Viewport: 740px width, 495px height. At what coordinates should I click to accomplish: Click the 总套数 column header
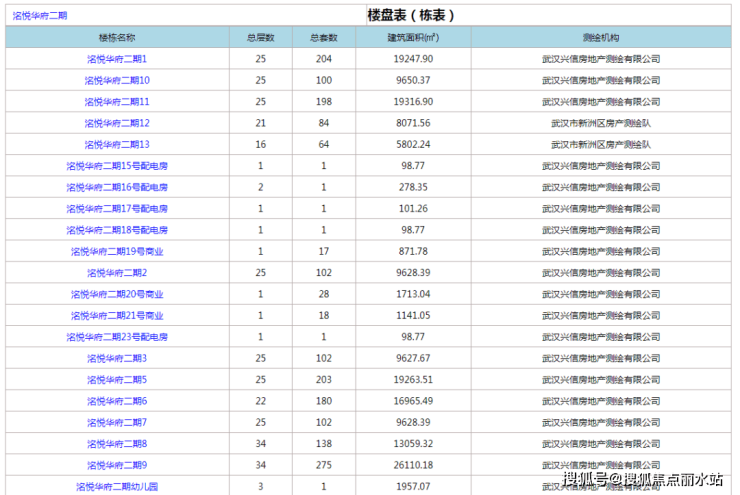(324, 37)
